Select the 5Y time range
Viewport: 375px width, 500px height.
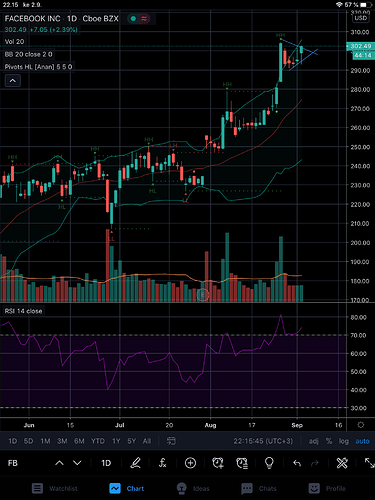[x=132, y=441]
